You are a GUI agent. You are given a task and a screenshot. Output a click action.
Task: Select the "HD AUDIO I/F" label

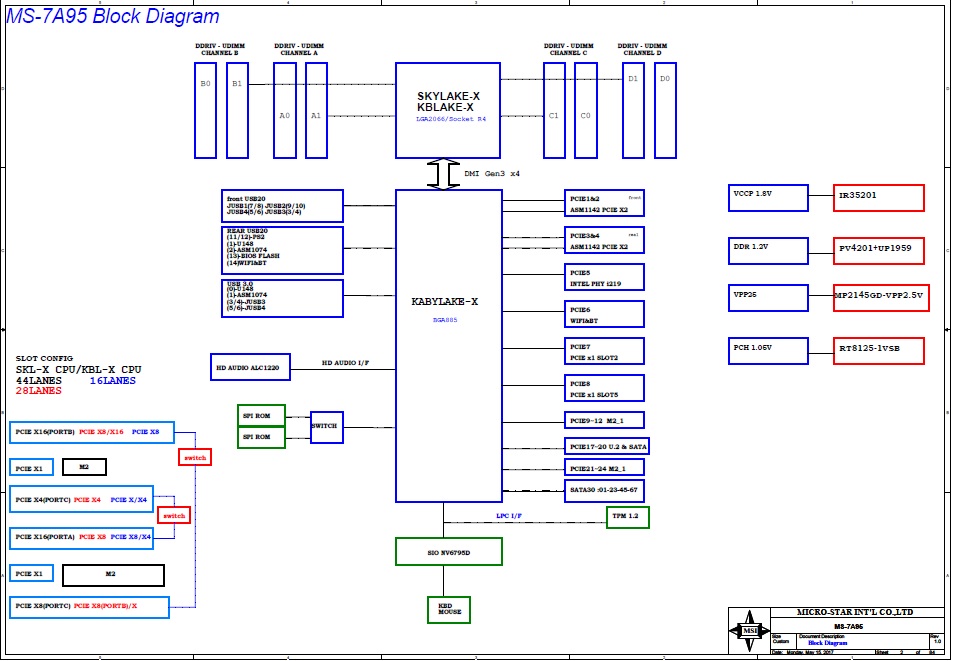coord(345,363)
